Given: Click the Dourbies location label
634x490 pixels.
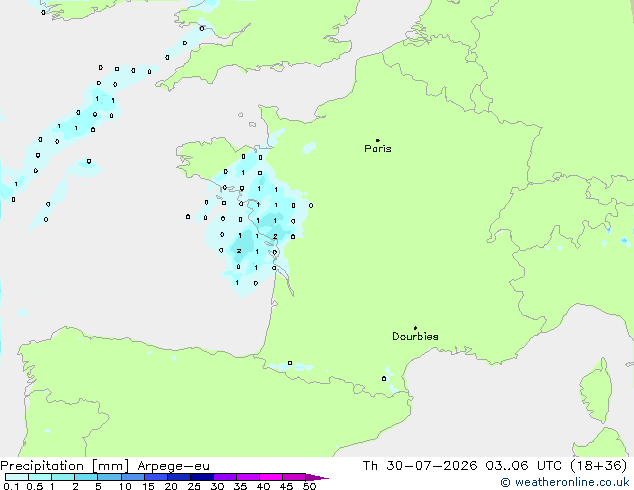Looking at the screenshot, I should (x=415, y=336).
